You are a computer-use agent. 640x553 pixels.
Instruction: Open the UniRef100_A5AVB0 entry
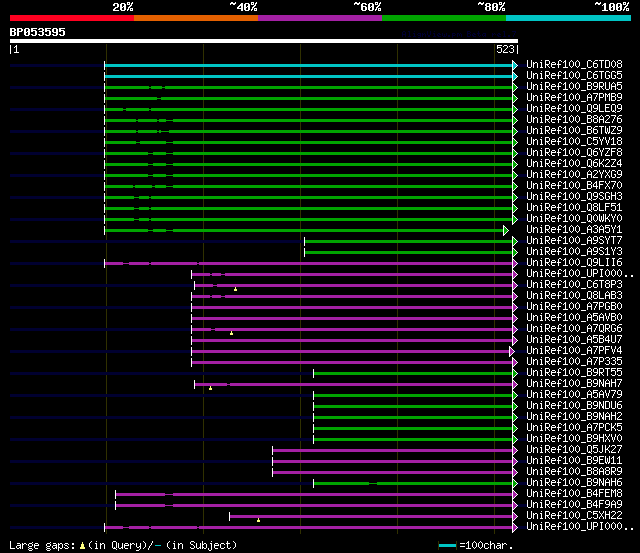(x=574, y=318)
